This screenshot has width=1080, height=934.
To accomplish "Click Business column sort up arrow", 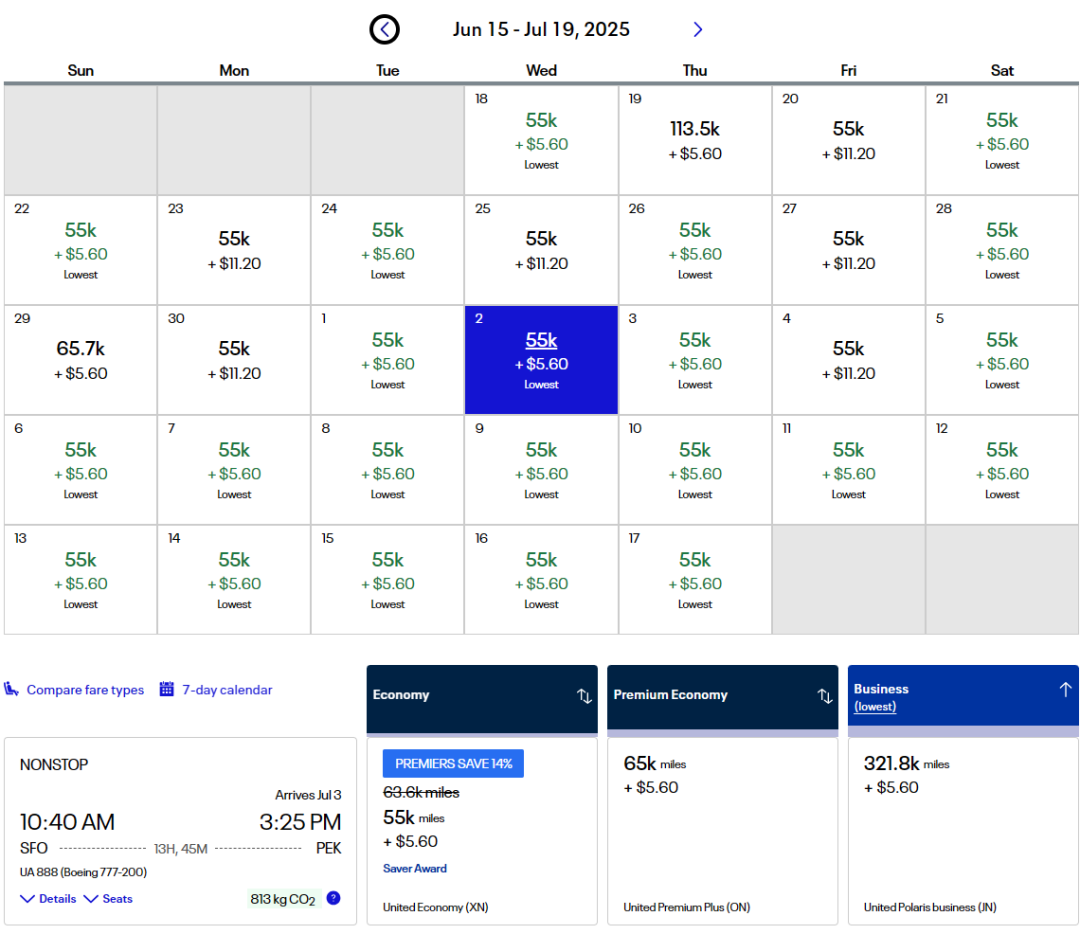I will tap(1065, 689).
